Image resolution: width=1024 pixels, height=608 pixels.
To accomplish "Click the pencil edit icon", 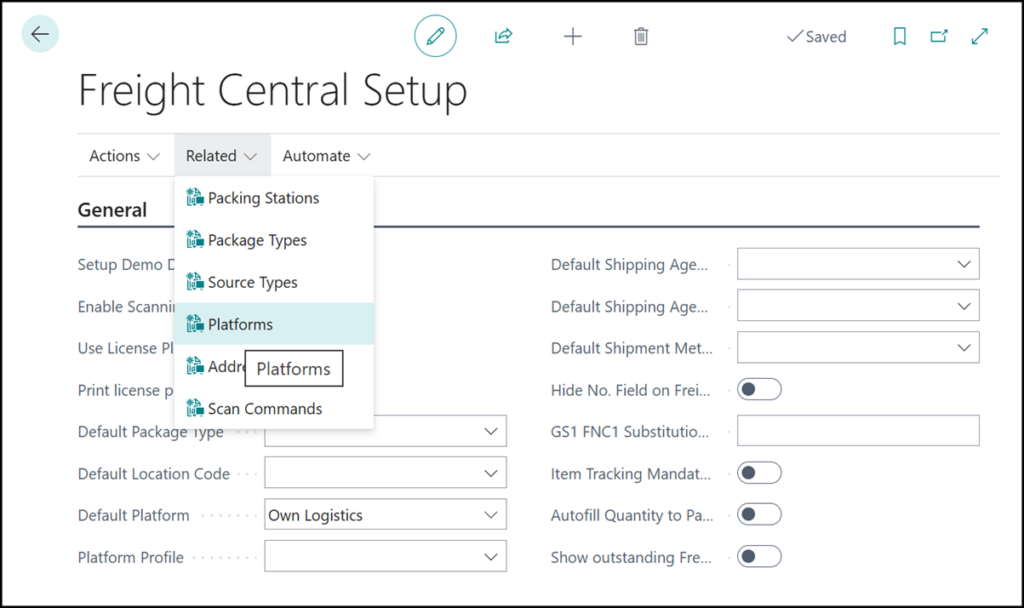I will click(x=435, y=37).
